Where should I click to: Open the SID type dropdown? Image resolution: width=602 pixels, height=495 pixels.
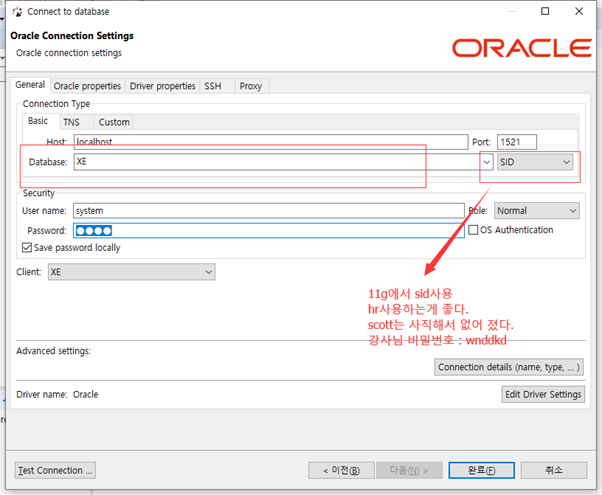click(x=535, y=162)
